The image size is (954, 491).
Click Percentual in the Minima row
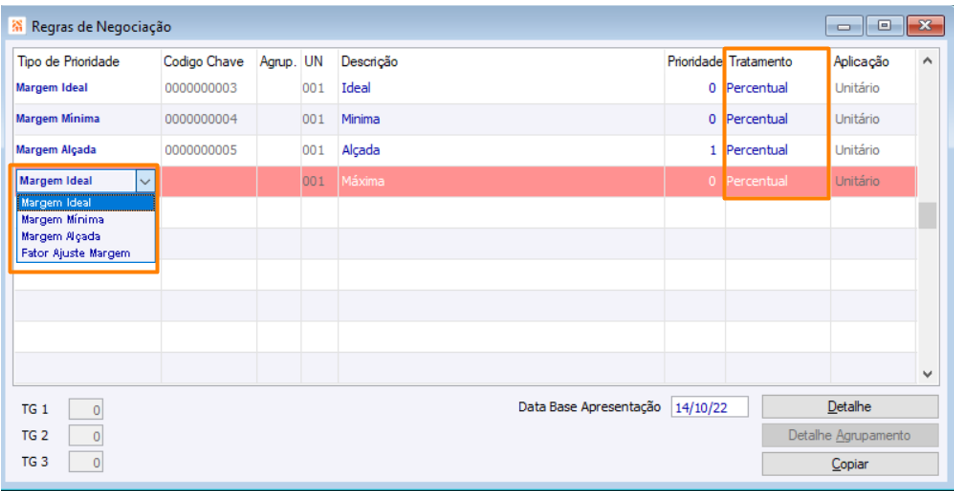pyautogui.click(x=757, y=119)
